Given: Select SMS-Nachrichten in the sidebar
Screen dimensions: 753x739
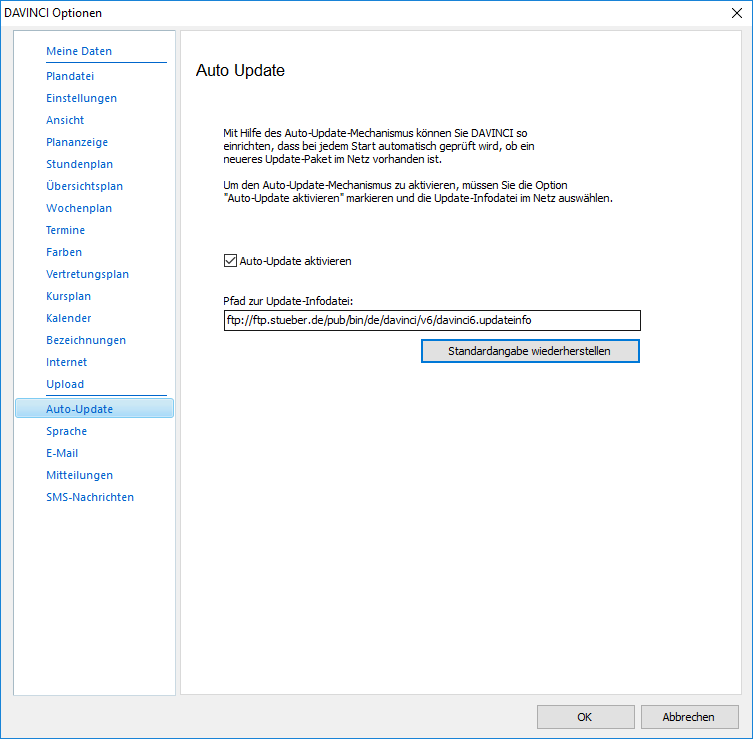Looking at the screenshot, I should click(90, 497).
